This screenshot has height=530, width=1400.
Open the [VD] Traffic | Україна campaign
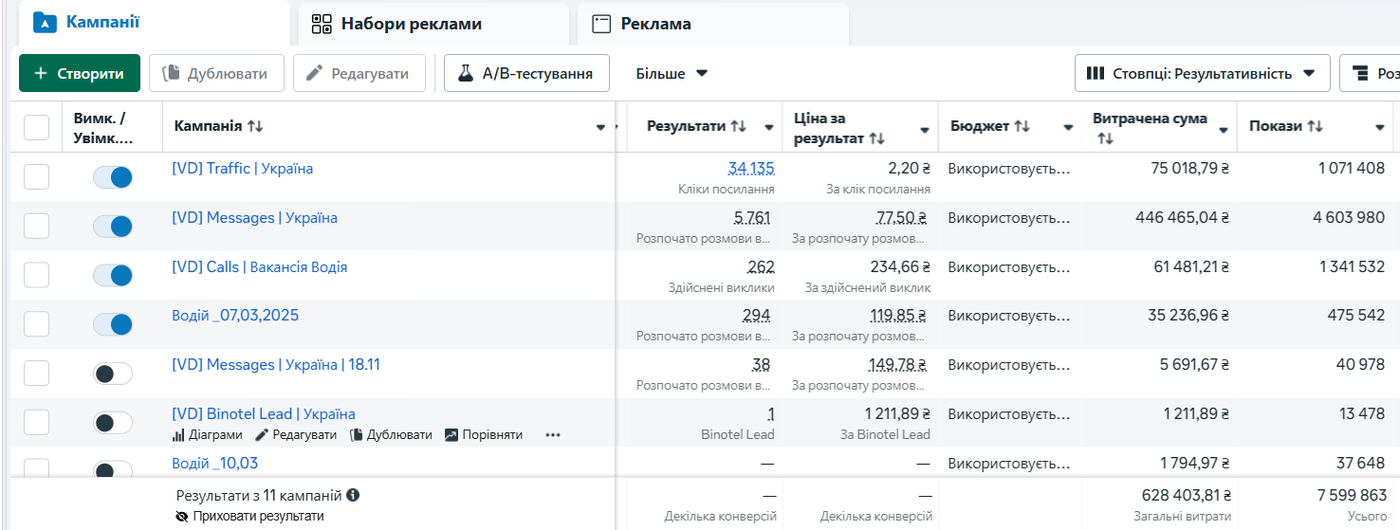242,168
